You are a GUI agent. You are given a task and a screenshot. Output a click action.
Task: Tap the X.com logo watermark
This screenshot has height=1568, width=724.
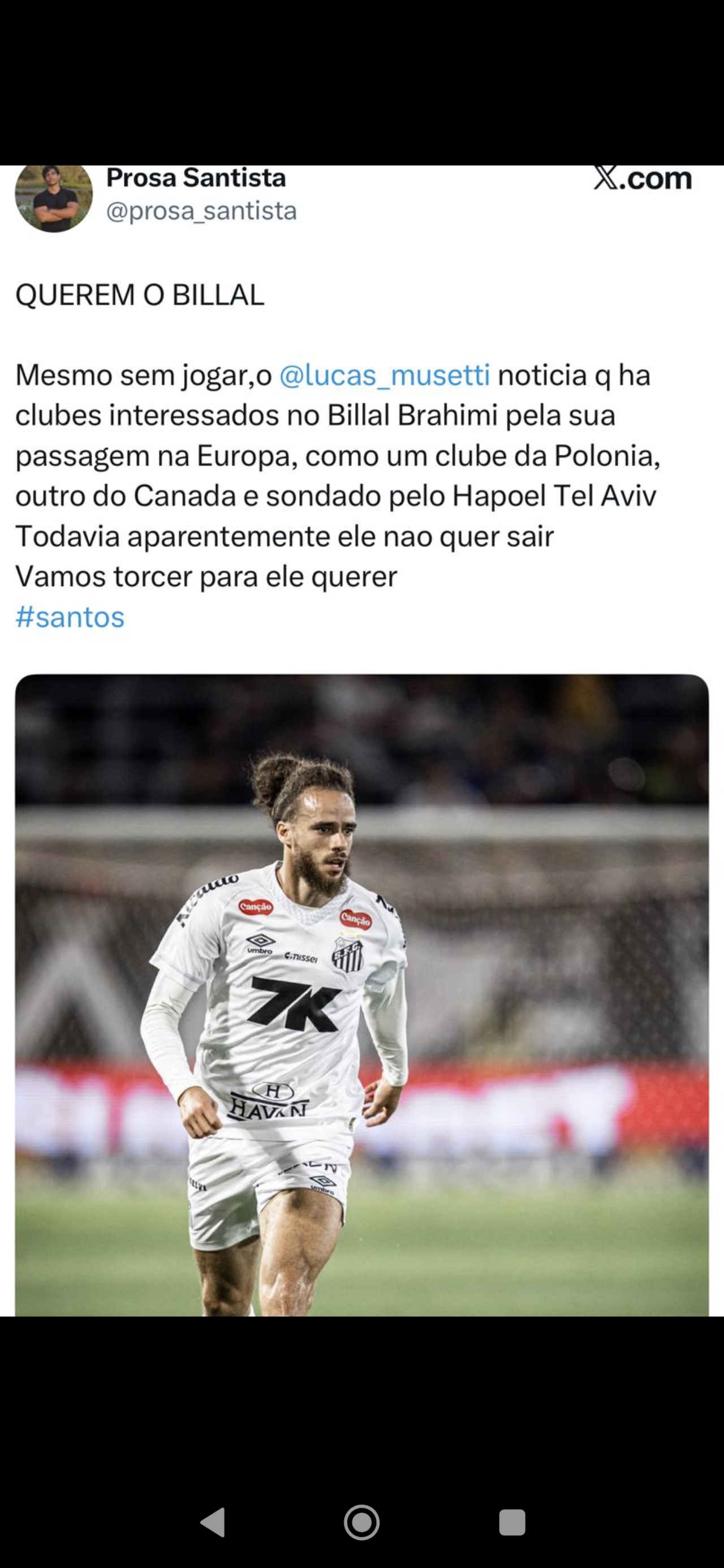643,178
